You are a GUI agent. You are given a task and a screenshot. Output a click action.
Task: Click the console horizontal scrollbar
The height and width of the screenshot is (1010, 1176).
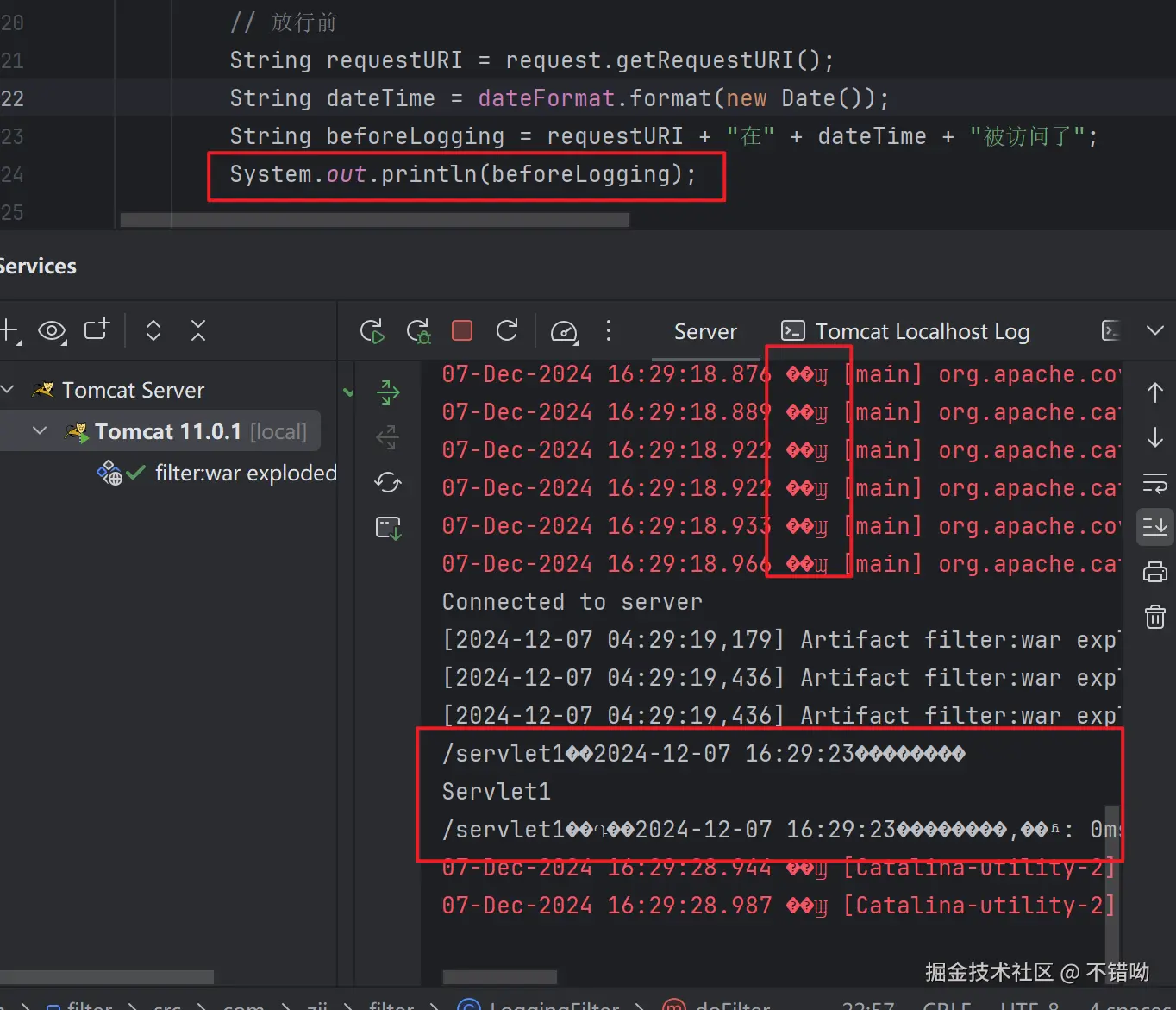(x=500, y=977)
